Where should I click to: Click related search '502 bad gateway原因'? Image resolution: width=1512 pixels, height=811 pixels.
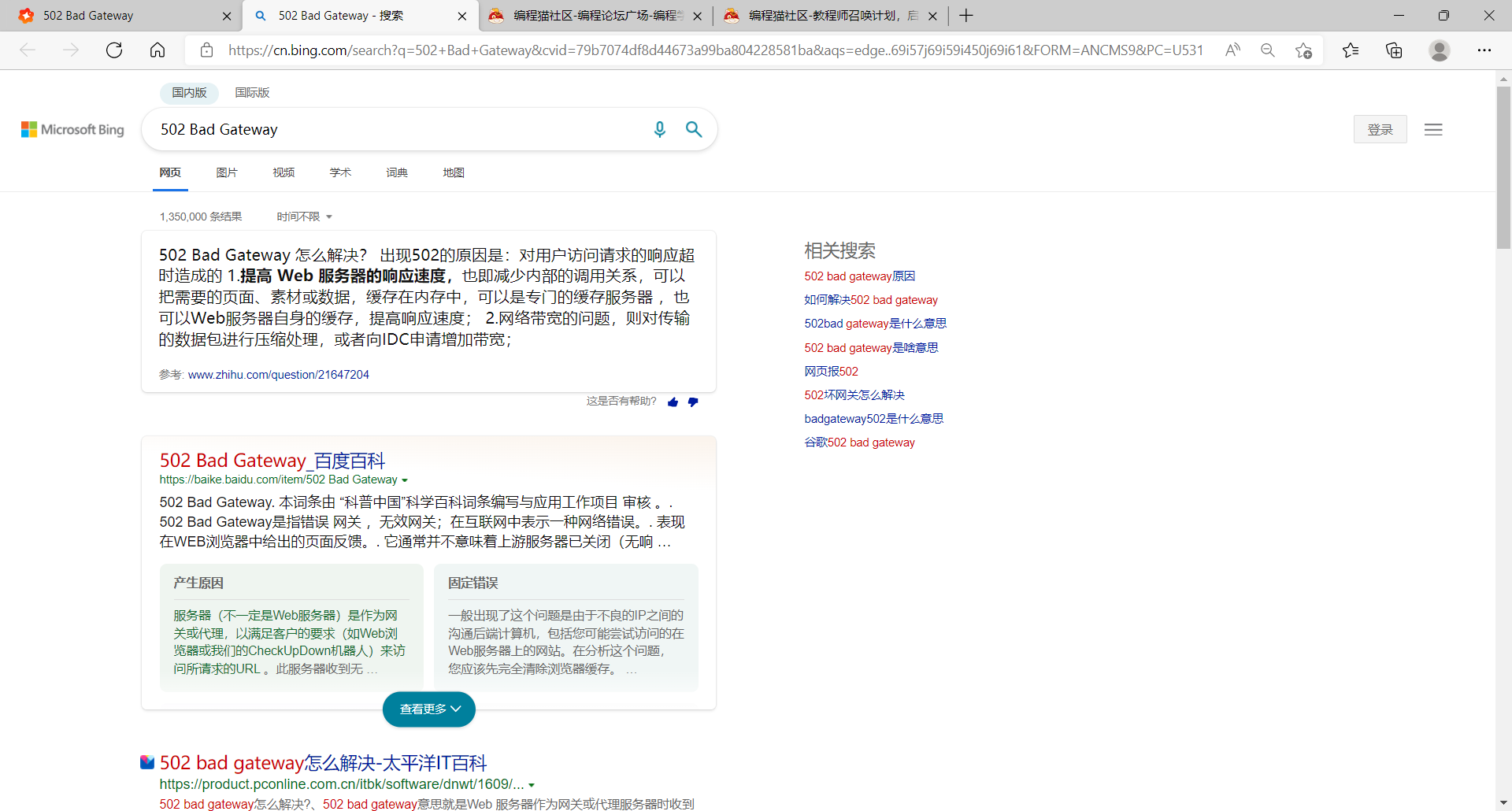(860, 276)
